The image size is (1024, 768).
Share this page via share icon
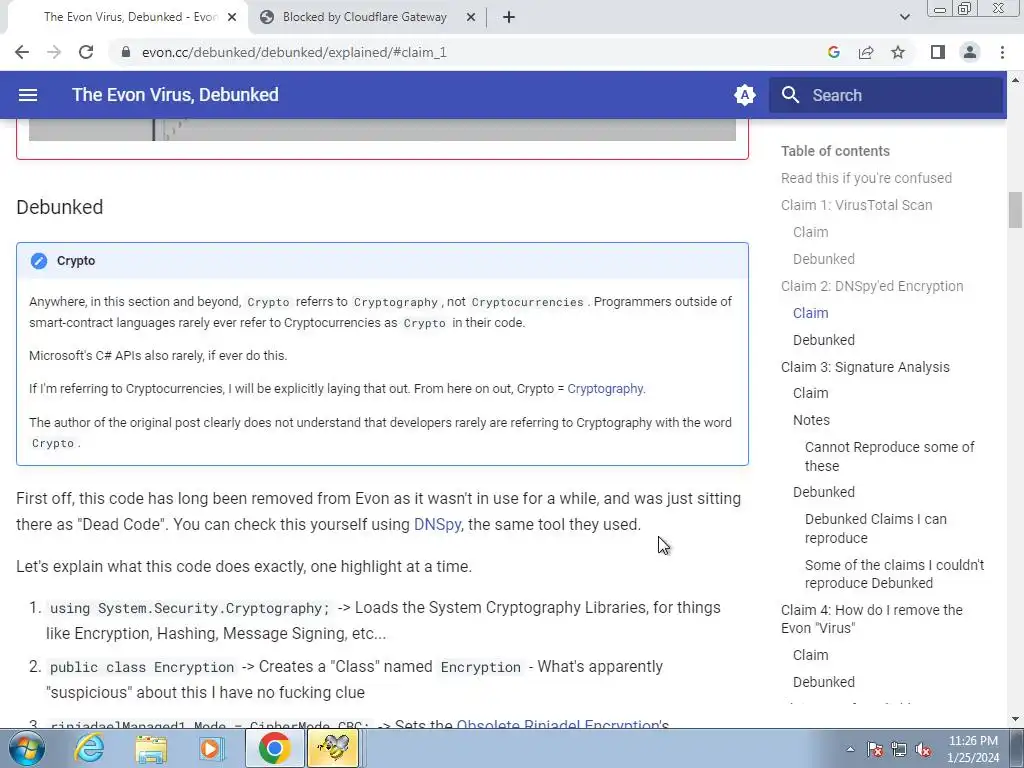[866, 52]
